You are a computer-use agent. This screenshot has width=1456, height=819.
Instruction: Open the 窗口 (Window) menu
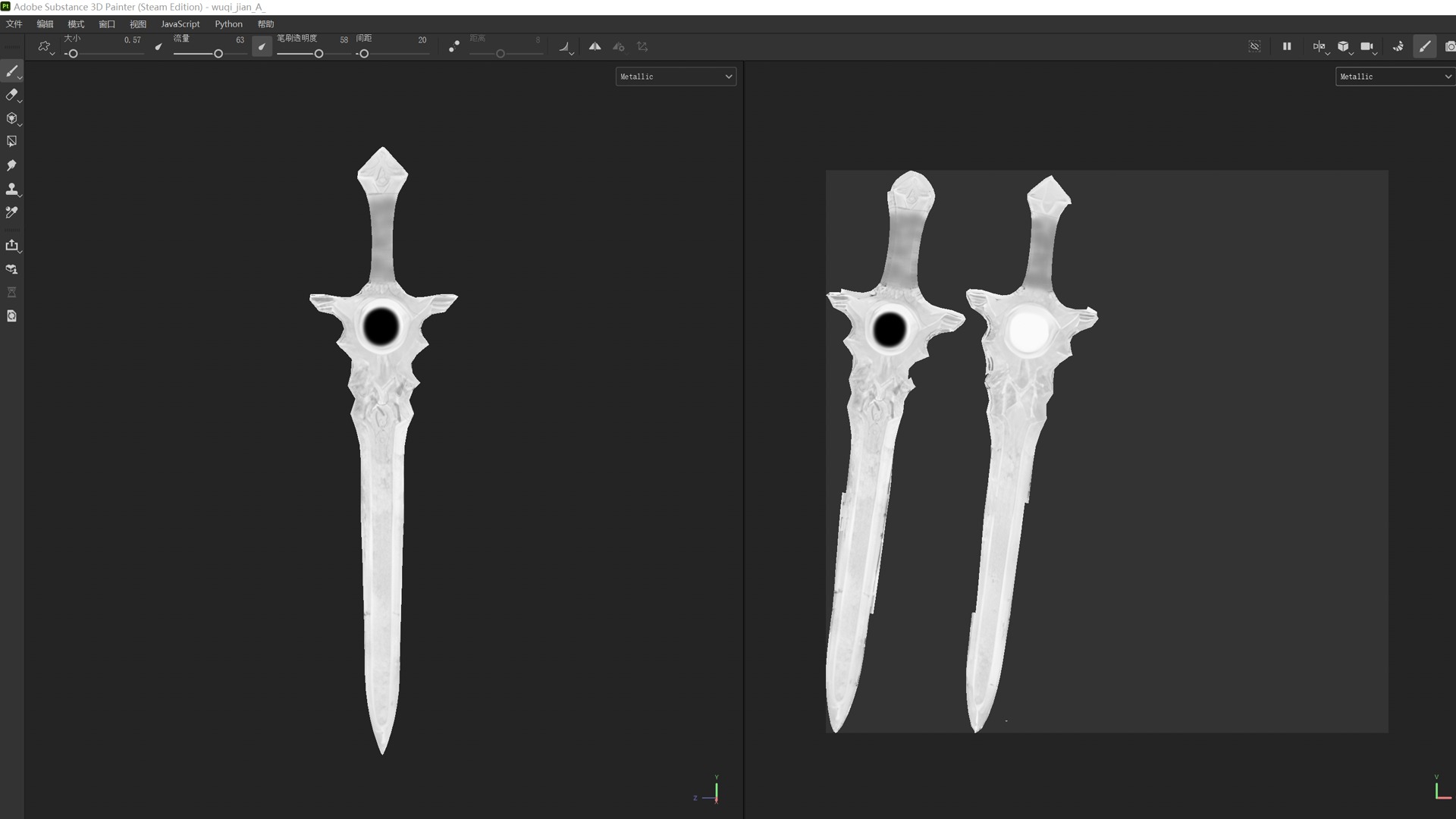point(107,24)
